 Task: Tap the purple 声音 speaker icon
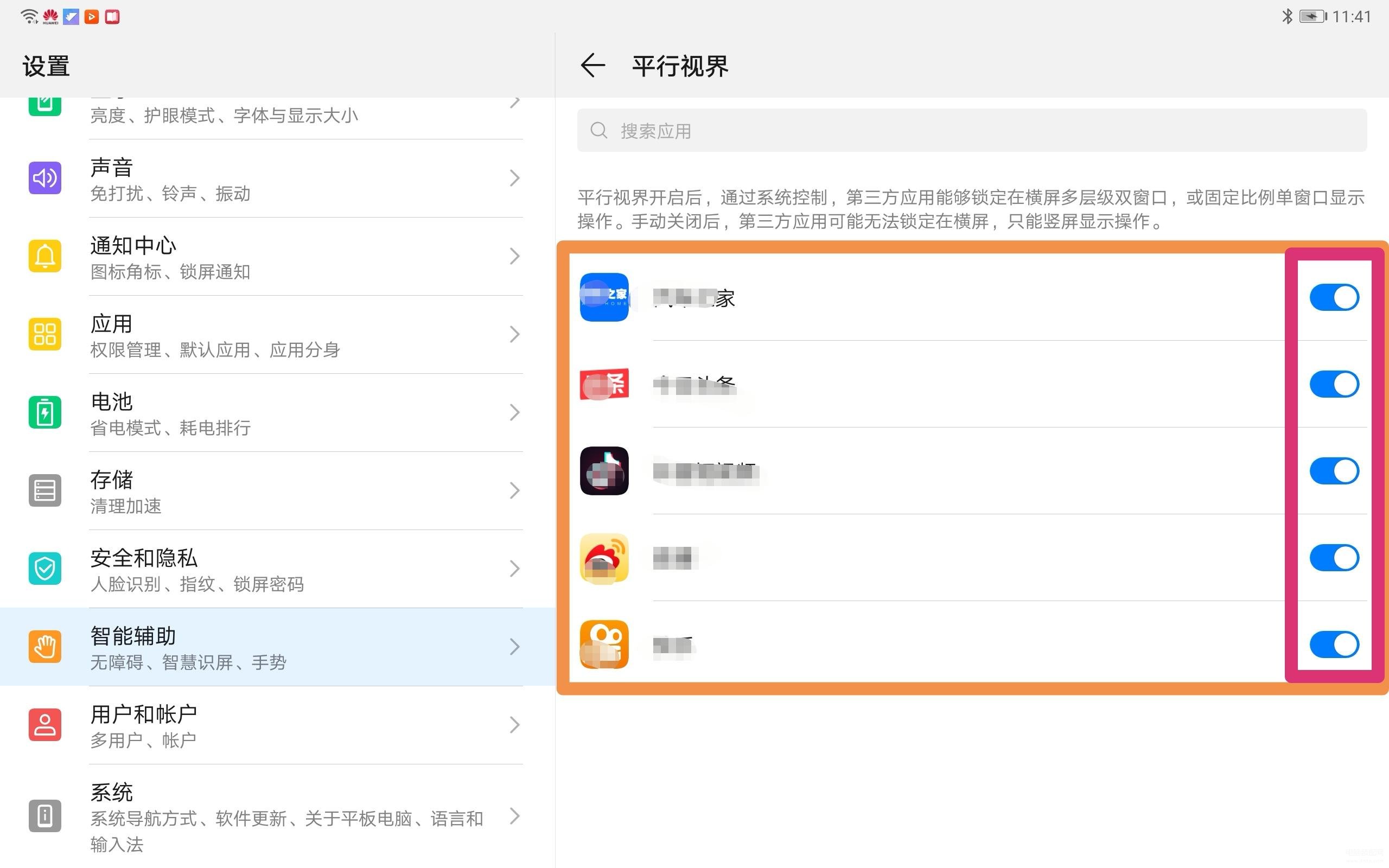click(45, 178)
